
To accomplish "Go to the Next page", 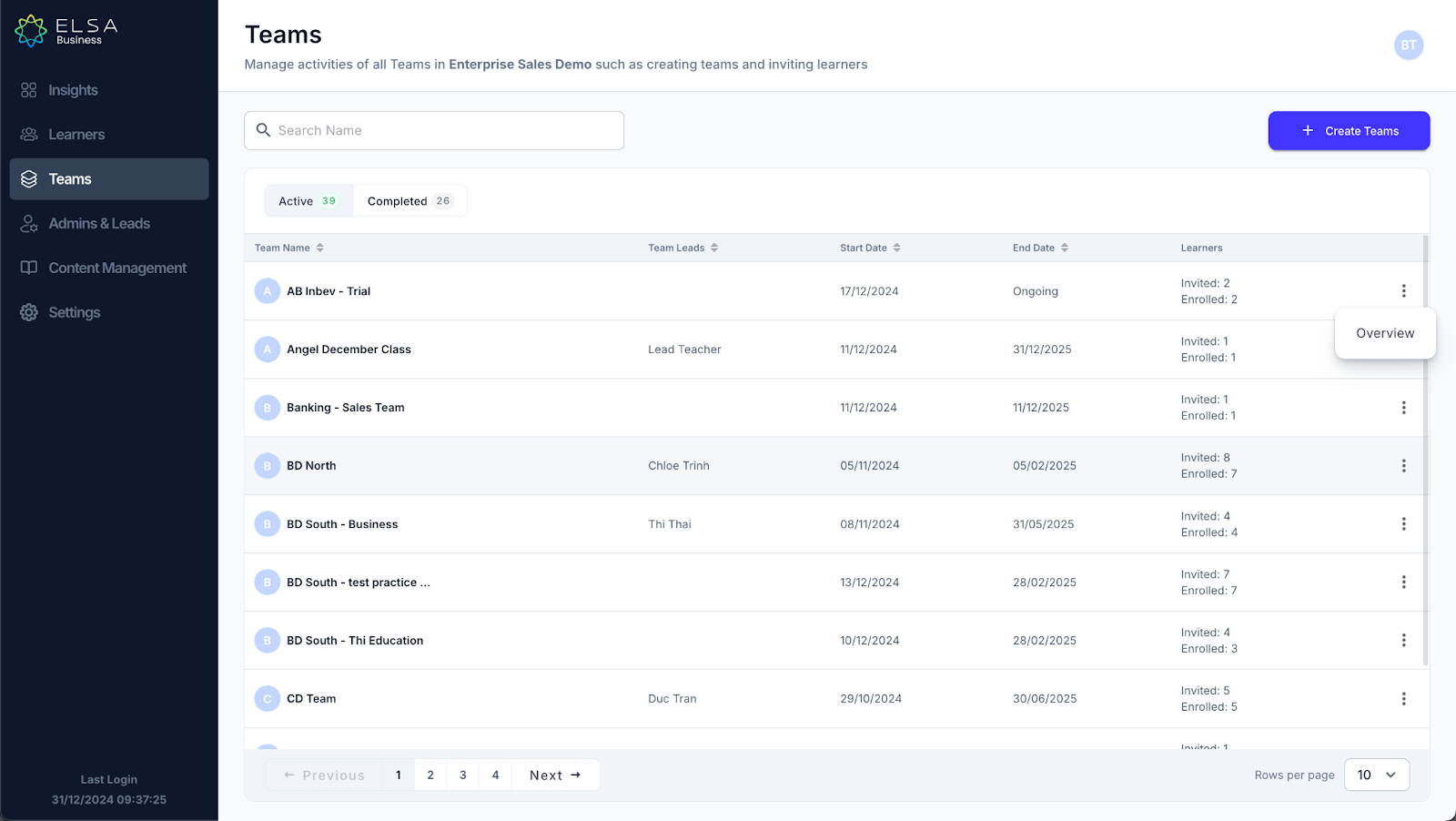I will pos(555,775).
